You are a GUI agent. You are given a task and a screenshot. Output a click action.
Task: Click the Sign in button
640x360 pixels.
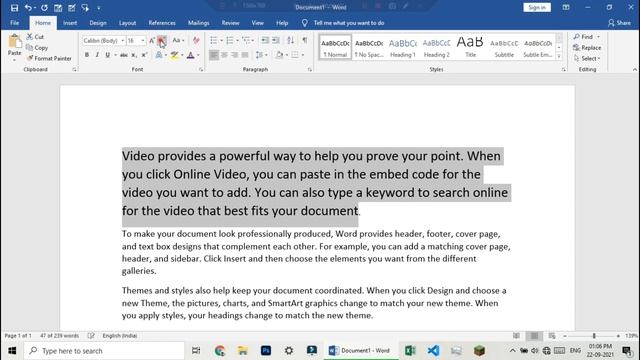click(x=537, y=7)
